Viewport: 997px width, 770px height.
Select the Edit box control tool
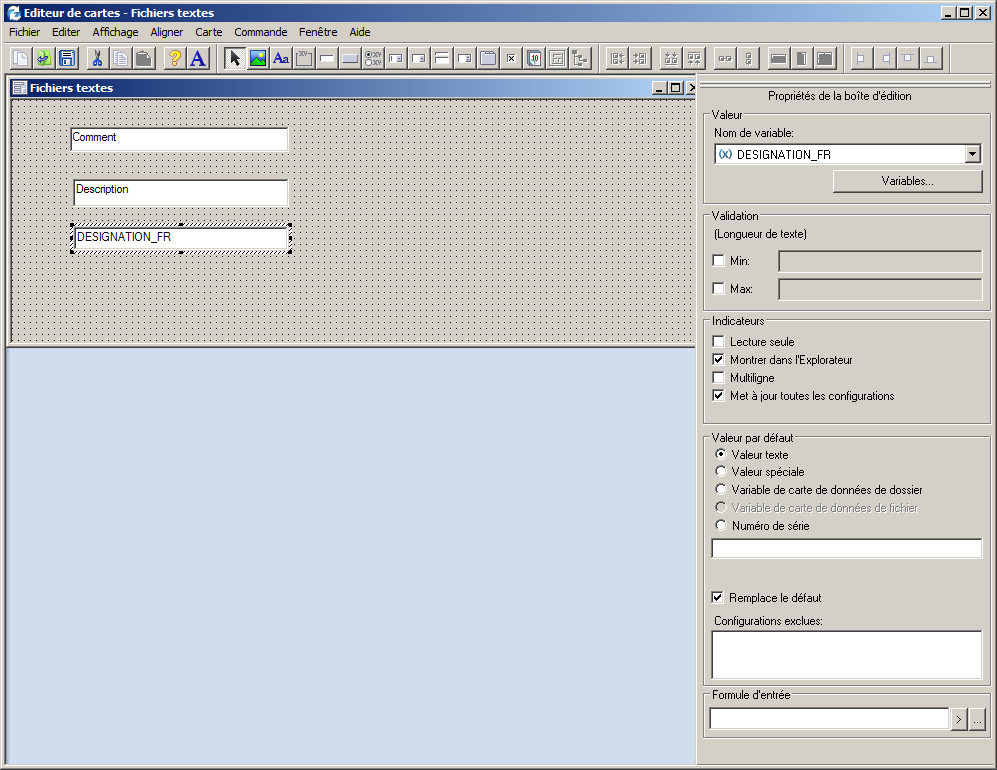(327, 58)
